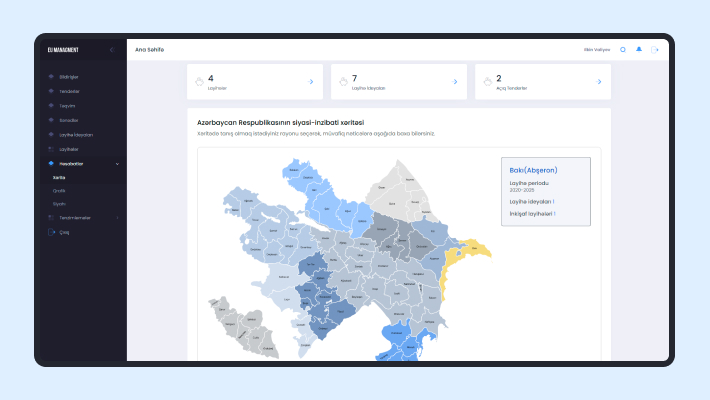Select the yellow Bakı (Abşeron) region on map
710x400 pixels.
(x=475, y=252)
